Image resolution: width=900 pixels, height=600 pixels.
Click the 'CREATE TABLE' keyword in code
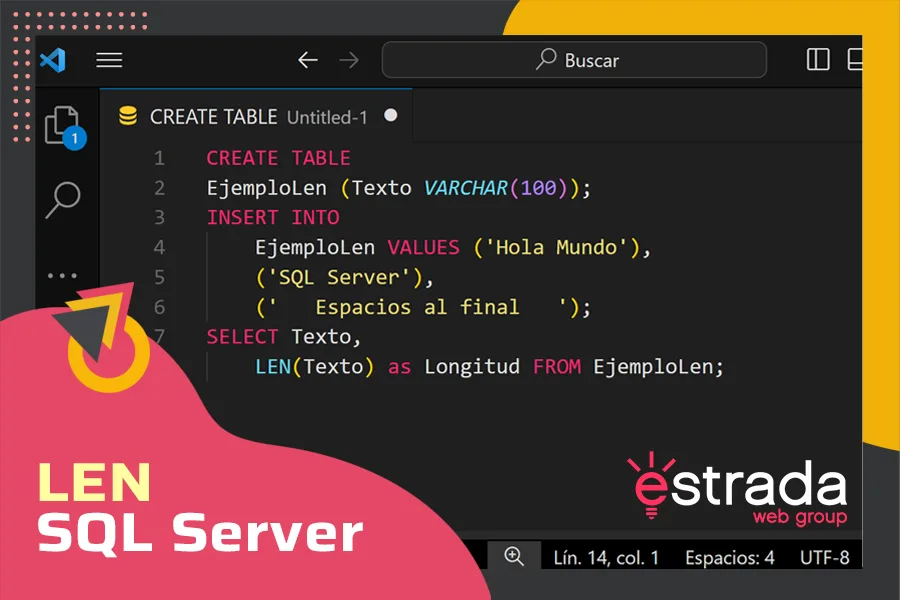click(x=278, y=158)
